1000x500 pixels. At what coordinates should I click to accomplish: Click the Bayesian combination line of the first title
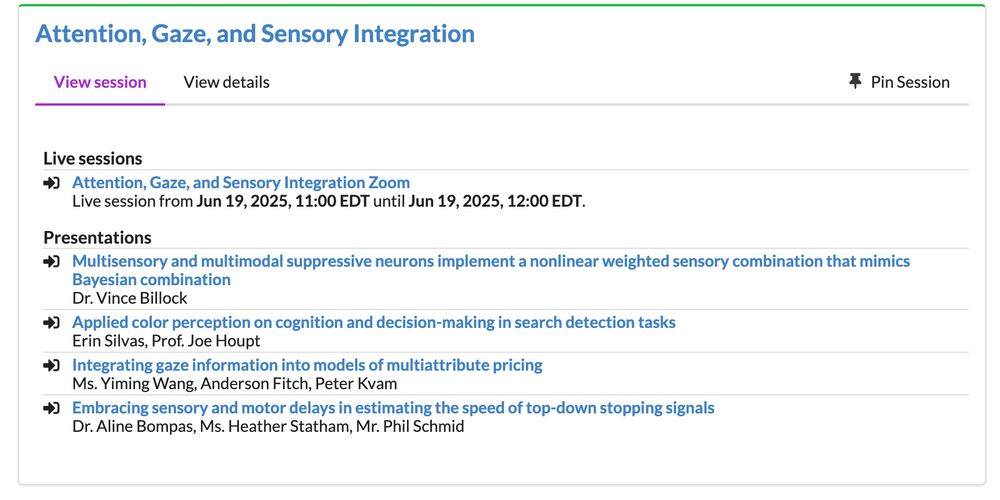pos(151,279)
